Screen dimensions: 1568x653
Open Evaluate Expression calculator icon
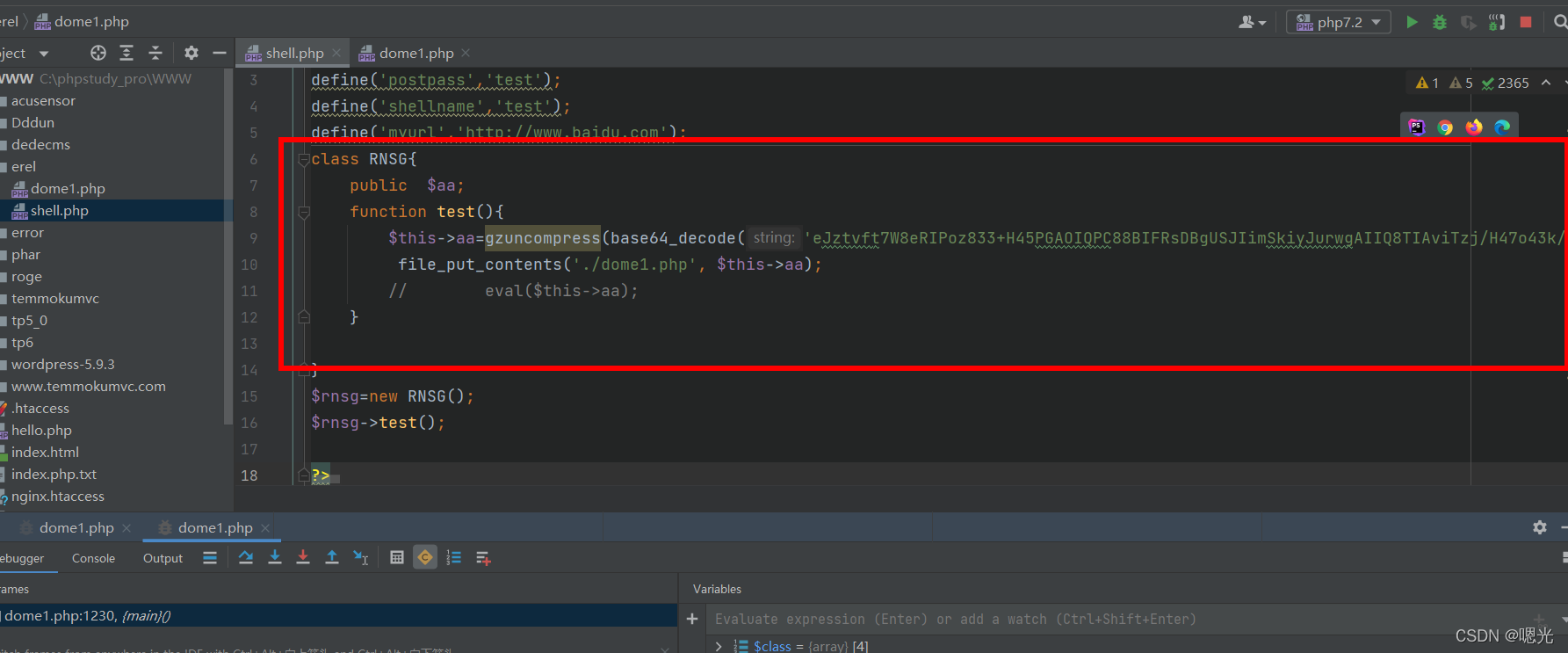pos(397,557)
